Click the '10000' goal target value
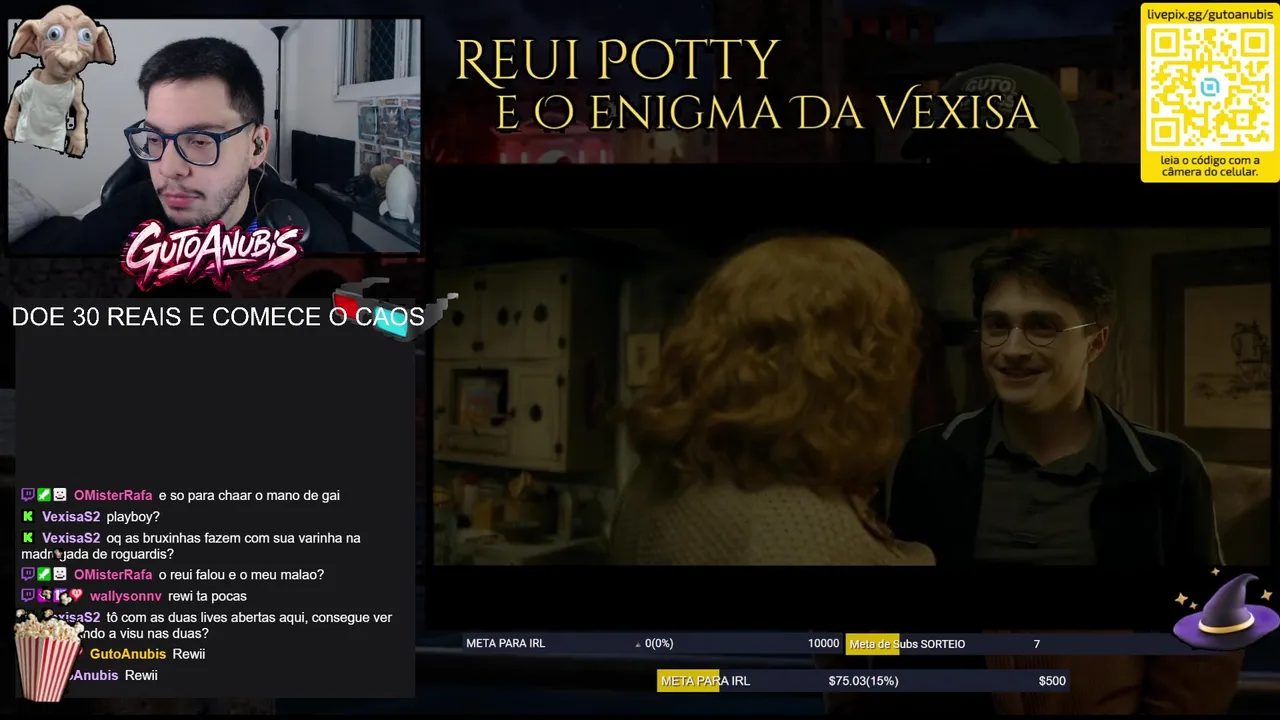The image size is (1280, 720). (x=823, y=644)
